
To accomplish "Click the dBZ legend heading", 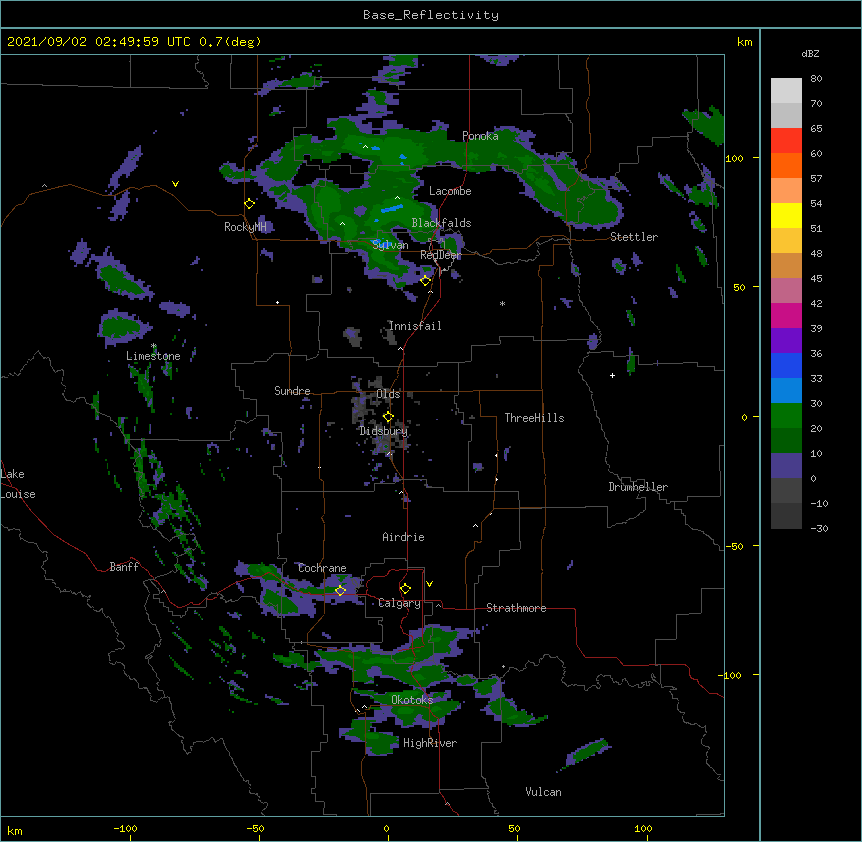I will click(x=810, y=53).
